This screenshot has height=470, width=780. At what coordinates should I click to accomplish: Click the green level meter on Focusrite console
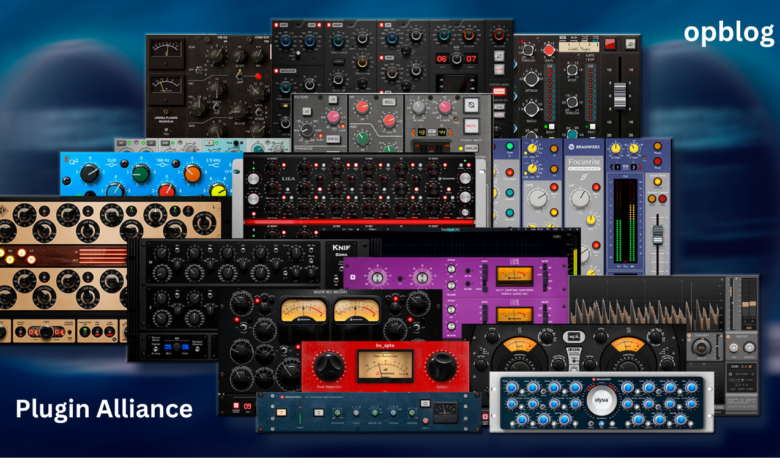tap(625, 221)
